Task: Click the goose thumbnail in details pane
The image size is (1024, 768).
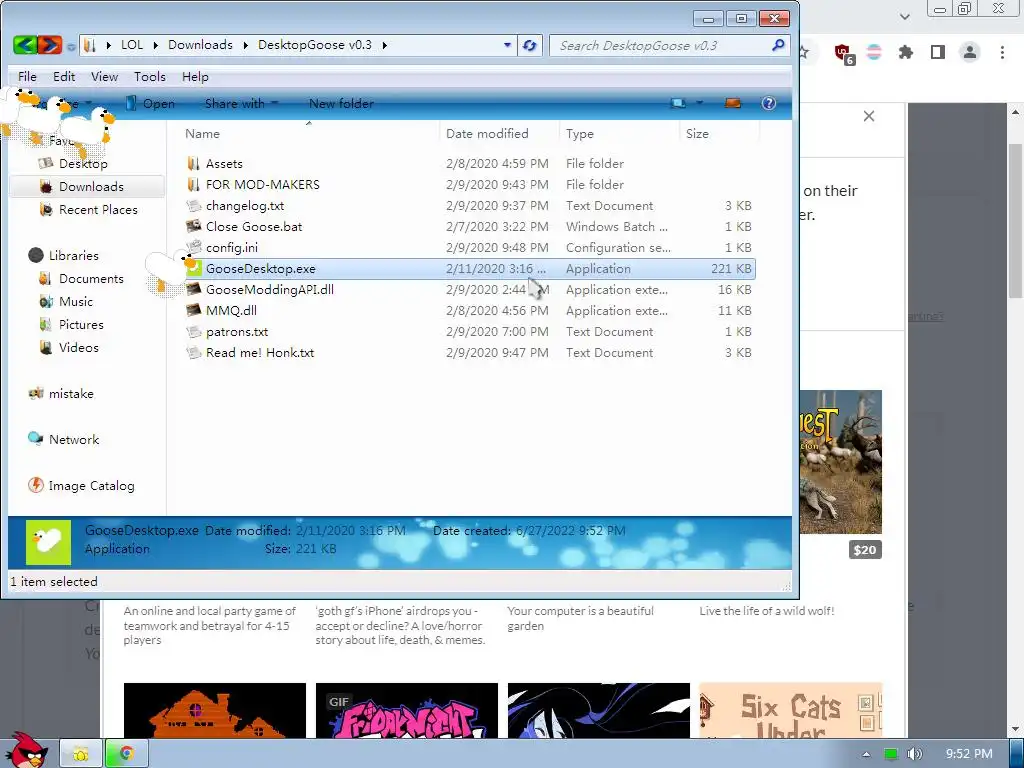Action: (x=48, y=542)
